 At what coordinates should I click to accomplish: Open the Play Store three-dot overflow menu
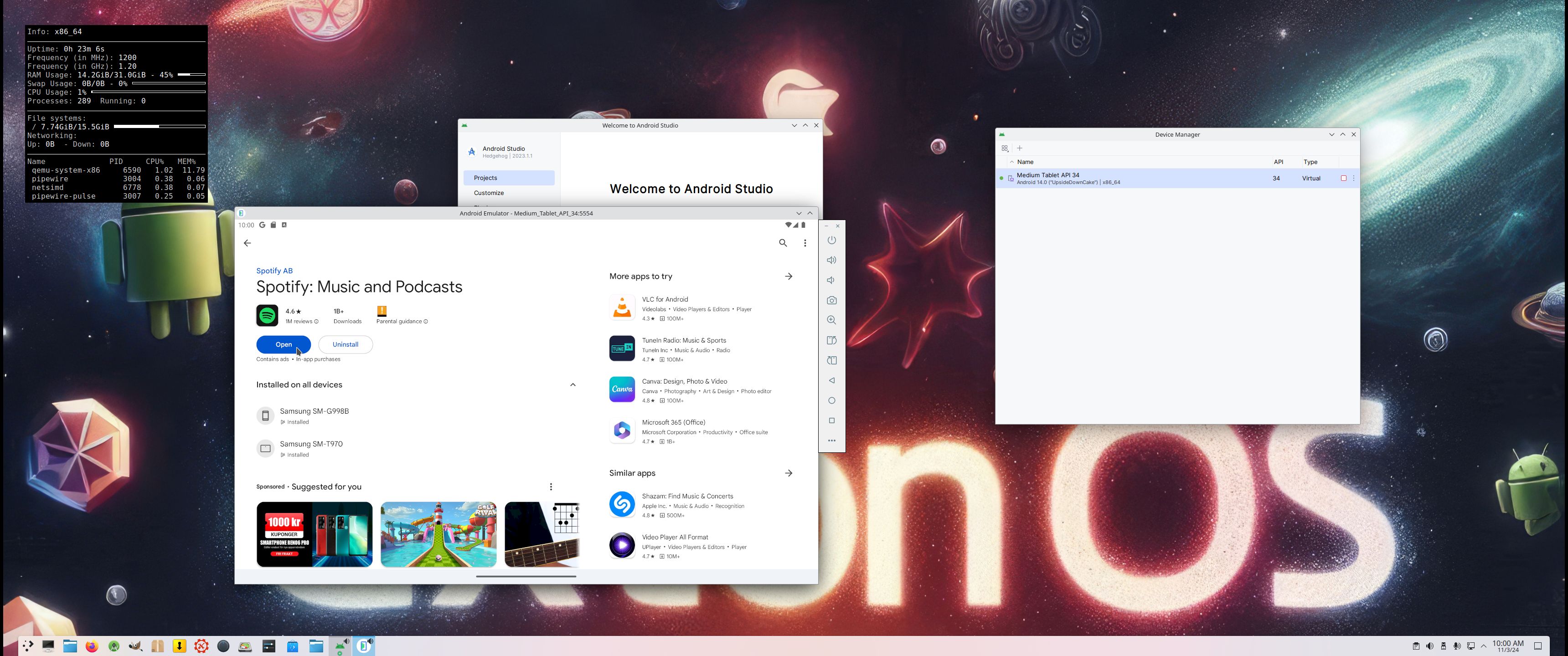coord(805,243)
